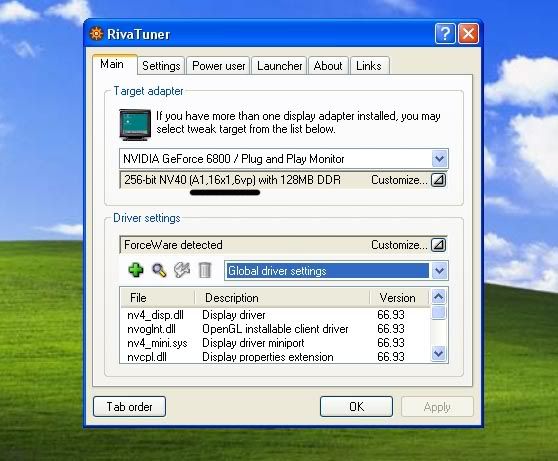Click the green plus add profile icon
The width and height of the screenshot is (558, 461).
[136, 270]
